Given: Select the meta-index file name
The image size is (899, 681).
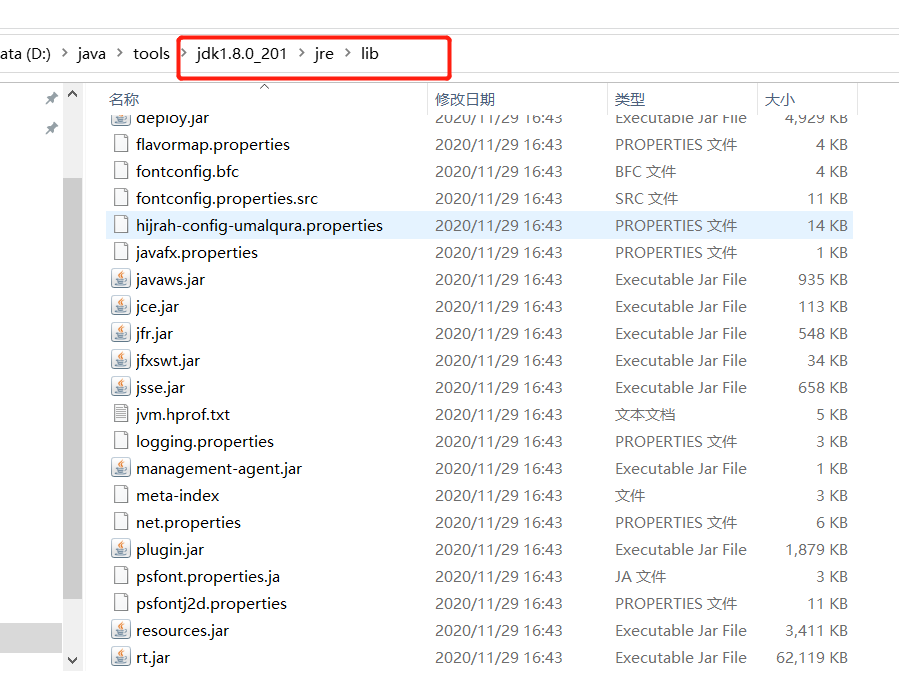Looking at the screenshot, I should click(178, 495).
